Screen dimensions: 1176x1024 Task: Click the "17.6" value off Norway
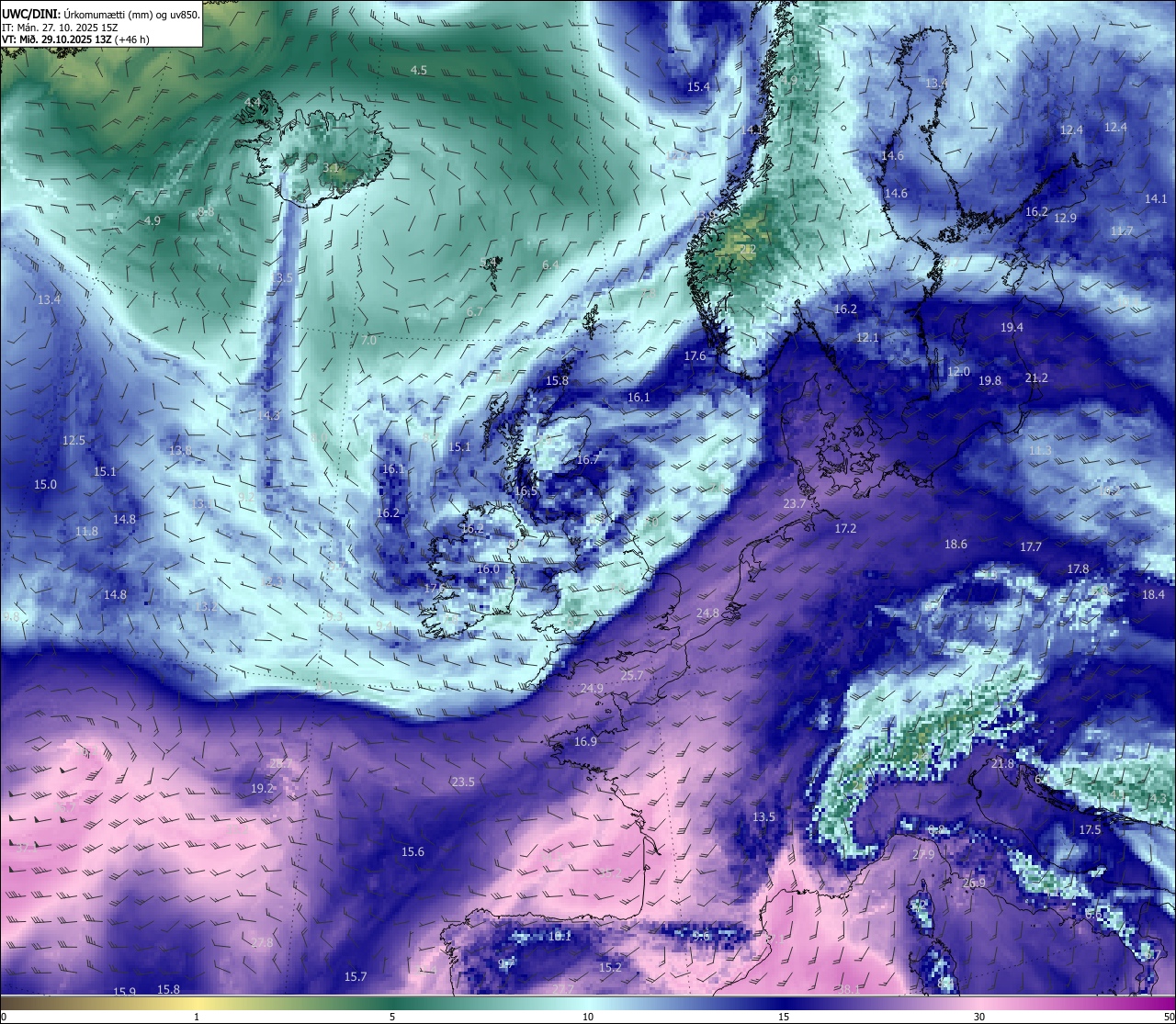point(695,356)
